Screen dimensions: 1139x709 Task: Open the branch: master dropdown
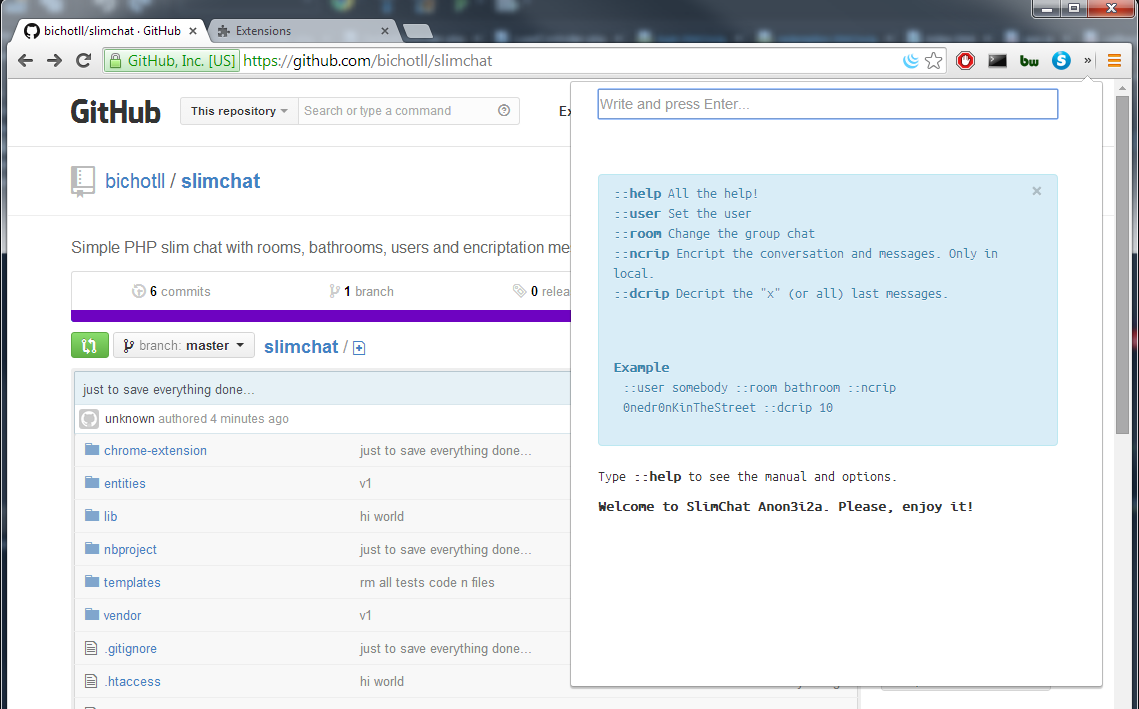click(x=184, y=346)
